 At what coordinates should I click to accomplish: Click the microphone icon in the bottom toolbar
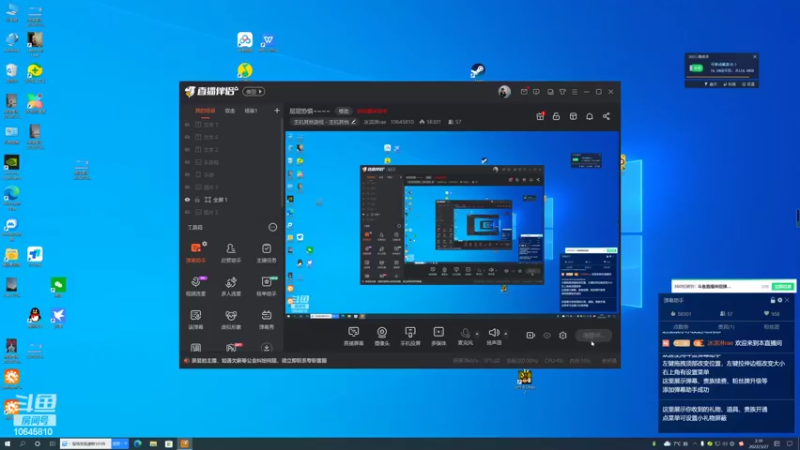click(465, 333)
